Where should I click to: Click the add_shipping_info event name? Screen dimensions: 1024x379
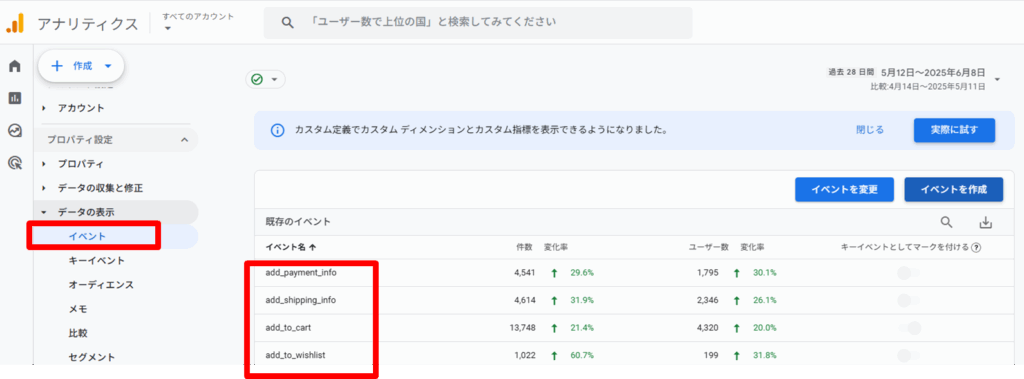click(x=301, y=300)
